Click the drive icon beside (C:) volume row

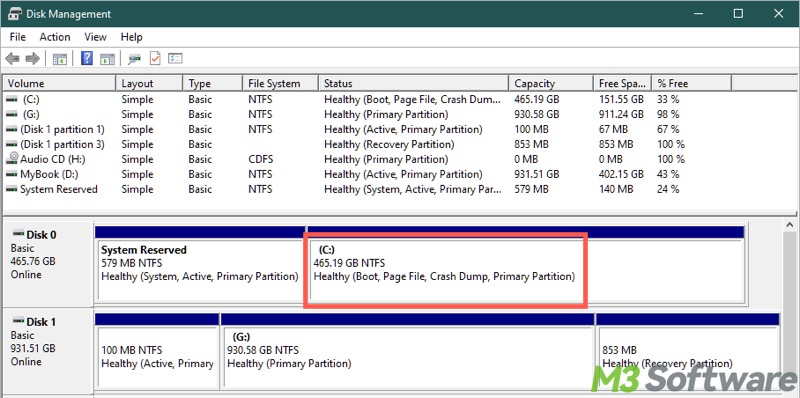pyautogui.click(x=11, y=100)
